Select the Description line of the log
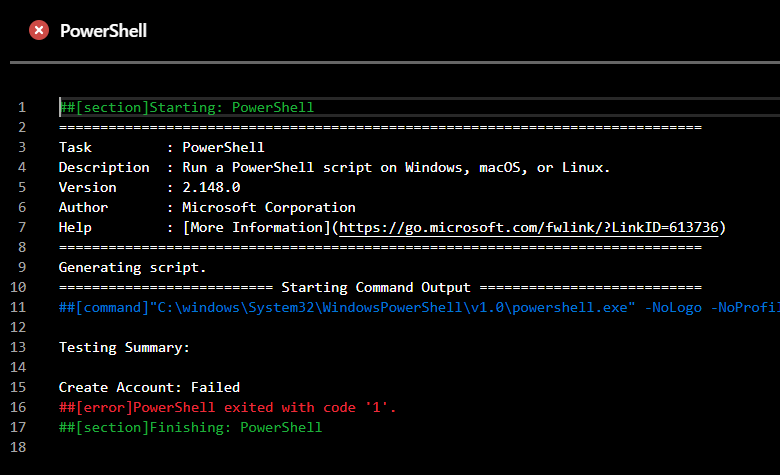Screen dimensions: 780x475 (334, 168)
